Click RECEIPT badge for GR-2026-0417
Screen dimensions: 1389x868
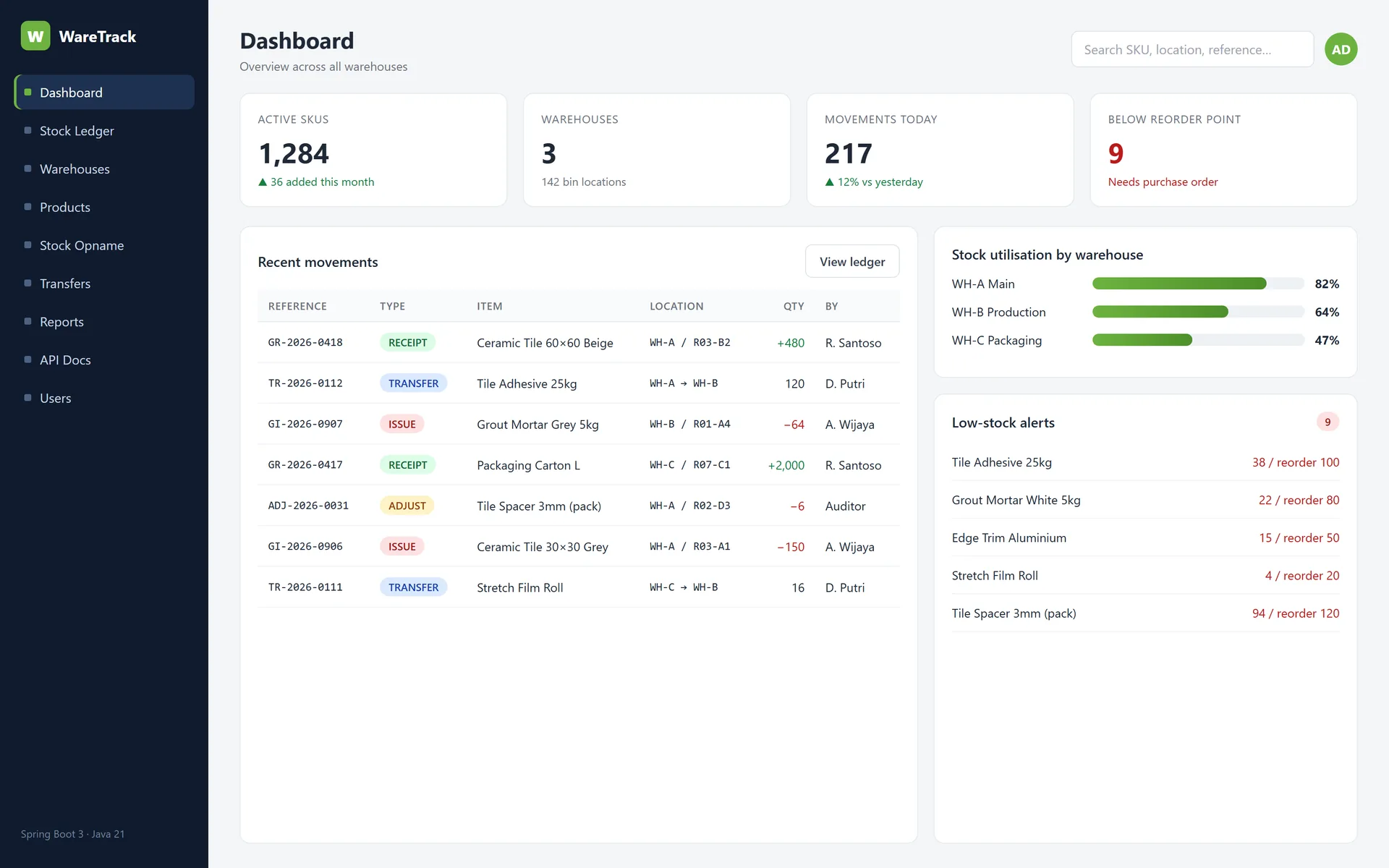[x=407, y=465]
